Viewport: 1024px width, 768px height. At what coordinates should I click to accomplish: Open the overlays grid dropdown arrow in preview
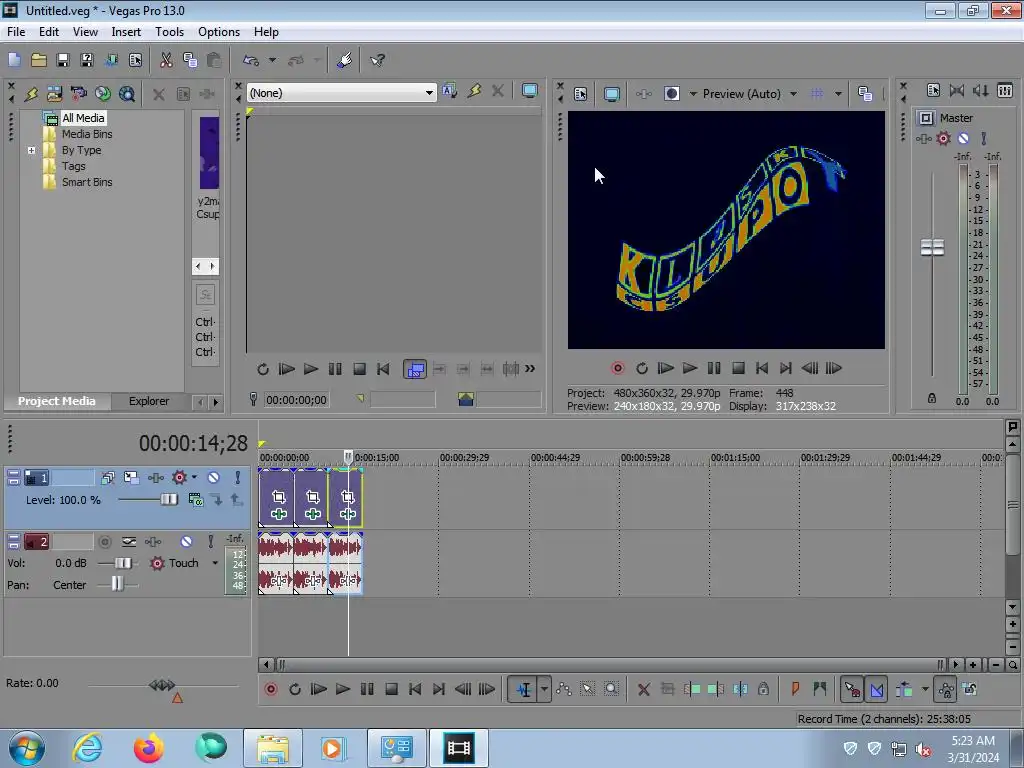pyautogui.click(x=838, y=93)
